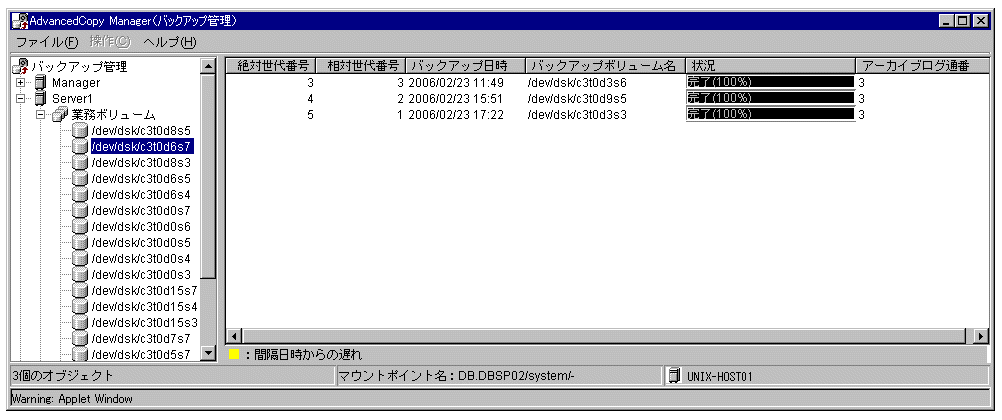The height and width of the screenshot is (420, 1002).
Task: Select tree item /dev/dsk/c3t0d15s7
Action: [x=144, y=291]
